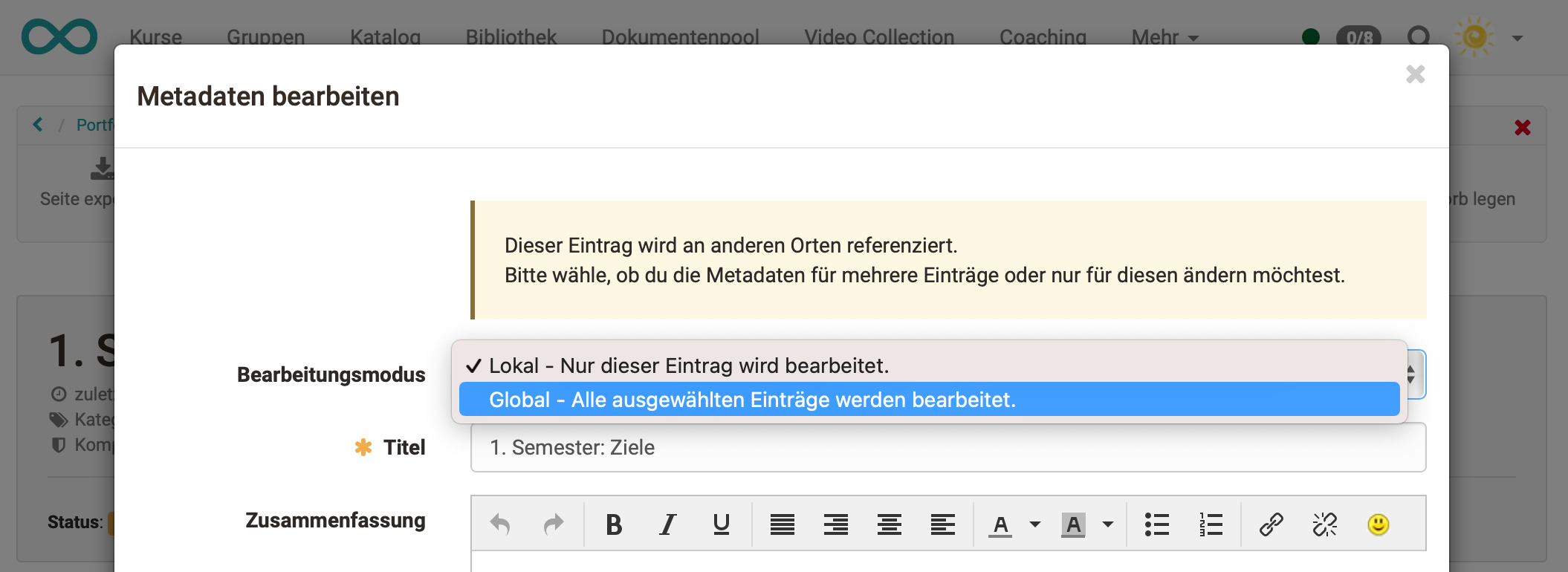This screenshot has width=1568, height=572.
Task: Select Lokal - Nur dieser Eintrag option
Action: [929, 365]
